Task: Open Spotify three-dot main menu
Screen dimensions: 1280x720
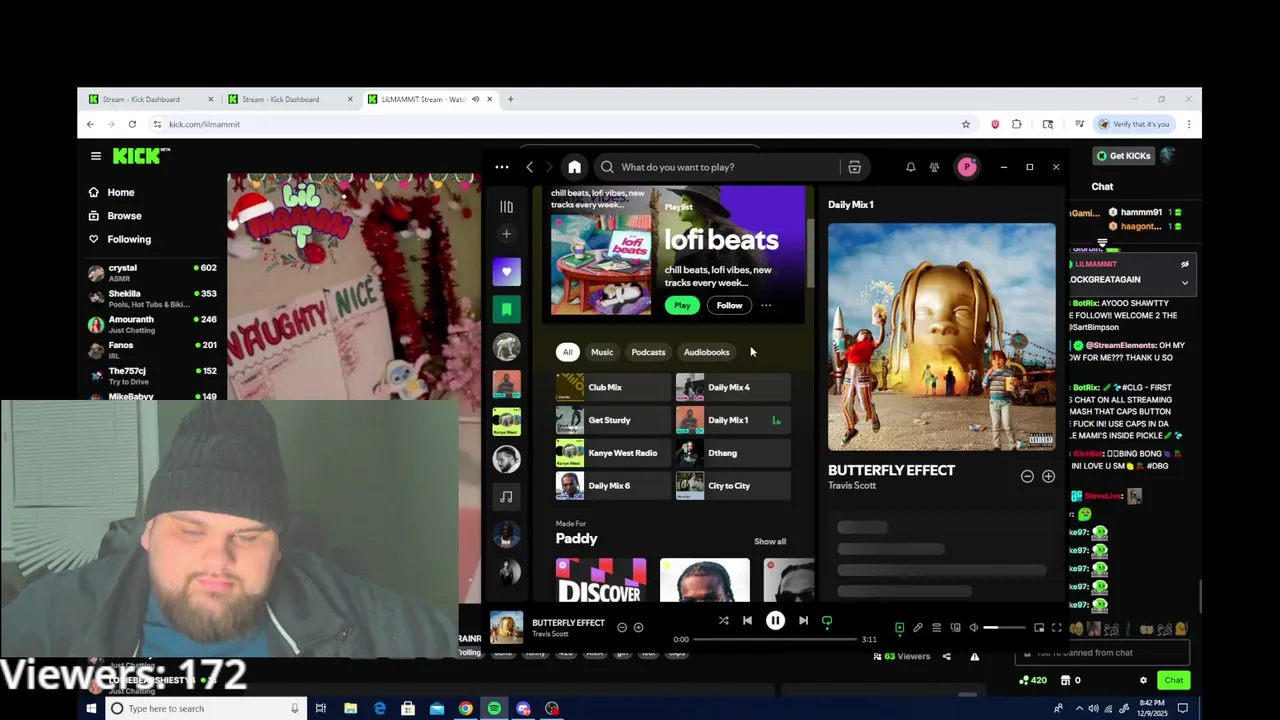Action: [502, 167]
